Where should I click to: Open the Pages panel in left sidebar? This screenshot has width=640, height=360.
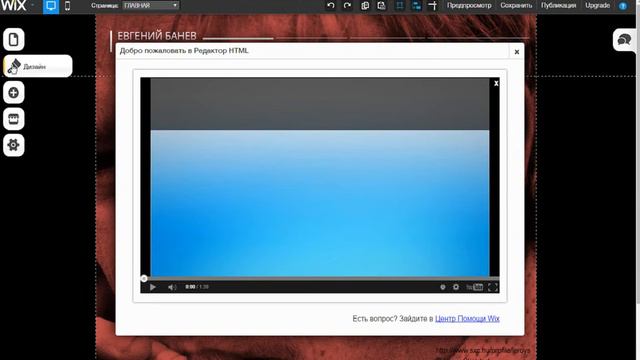coord(13,40)
